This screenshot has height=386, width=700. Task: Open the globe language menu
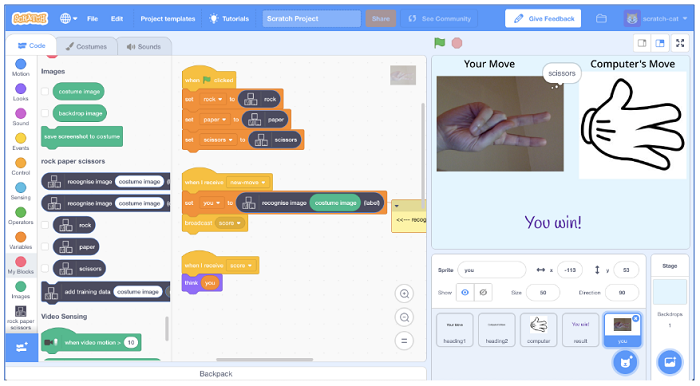[68, 19]
